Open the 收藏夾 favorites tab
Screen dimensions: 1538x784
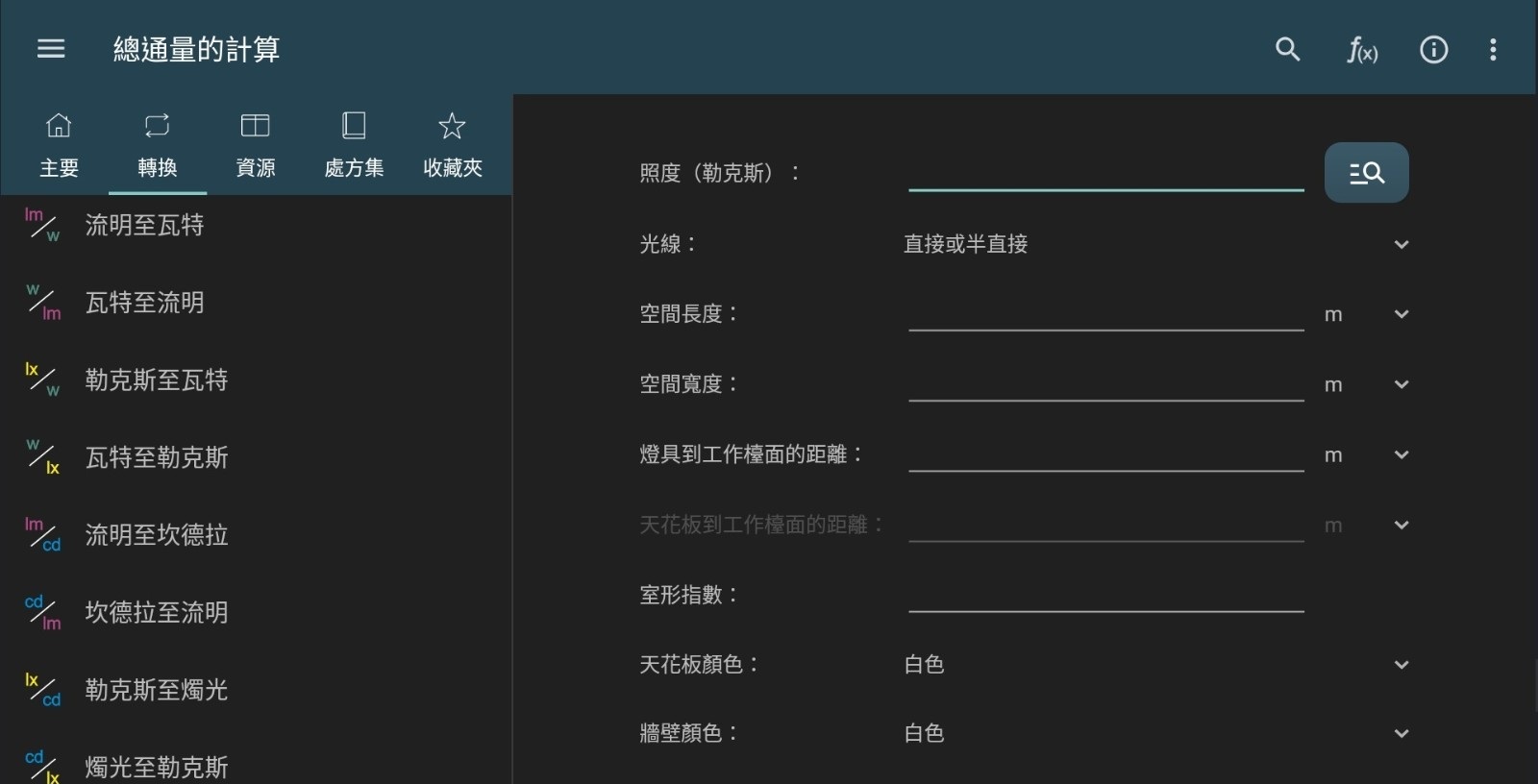[x=452, y=146]
